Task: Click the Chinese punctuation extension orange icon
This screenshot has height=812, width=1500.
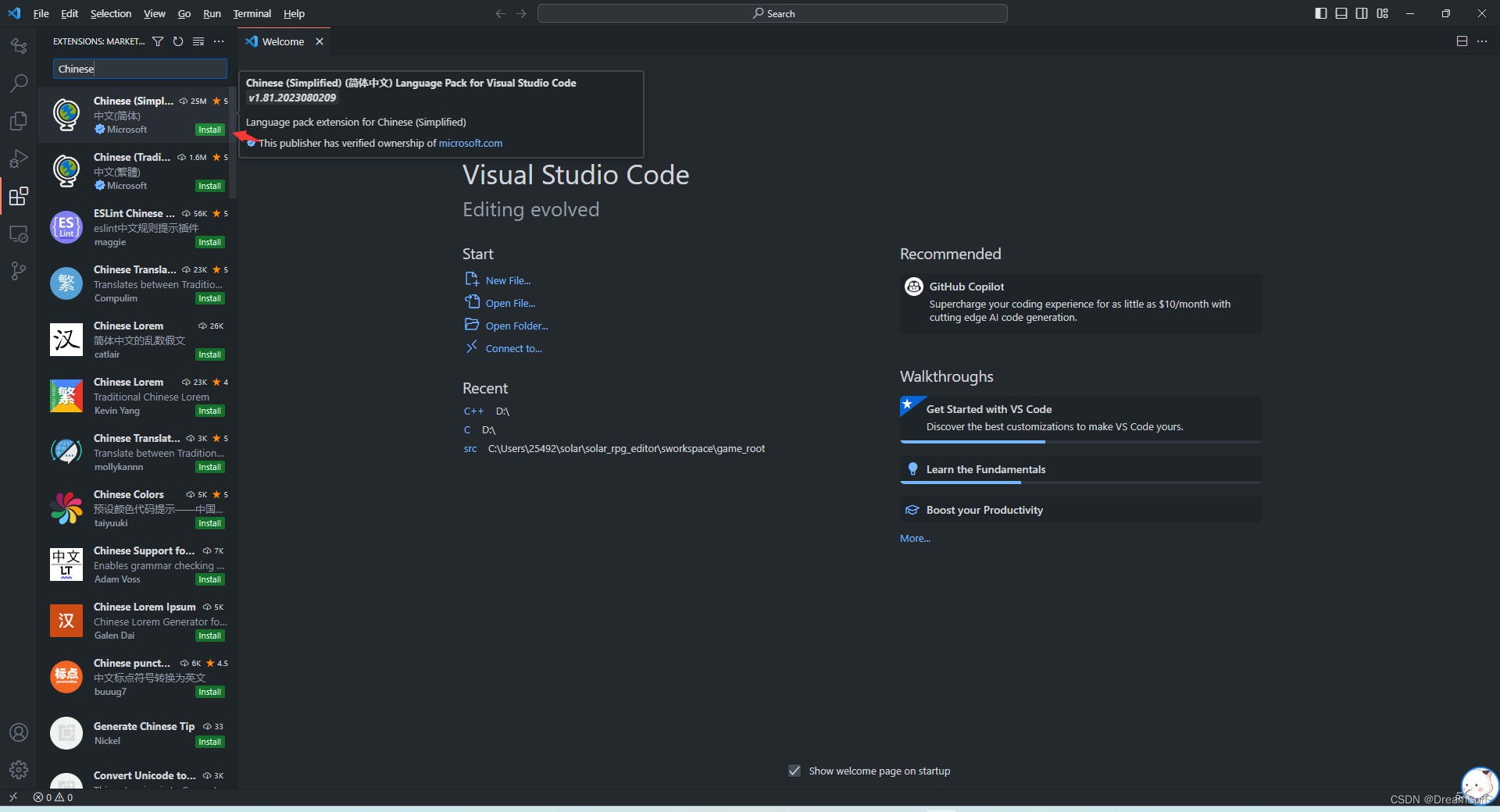Action: click(x=66, y=677)
